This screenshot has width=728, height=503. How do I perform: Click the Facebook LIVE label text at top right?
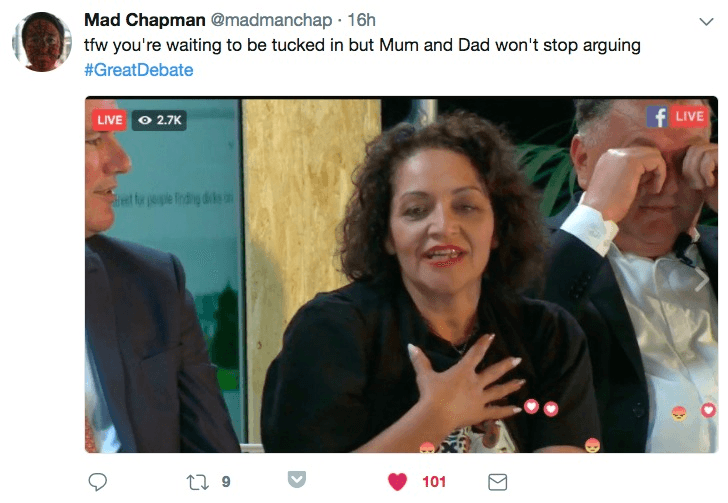690,116
